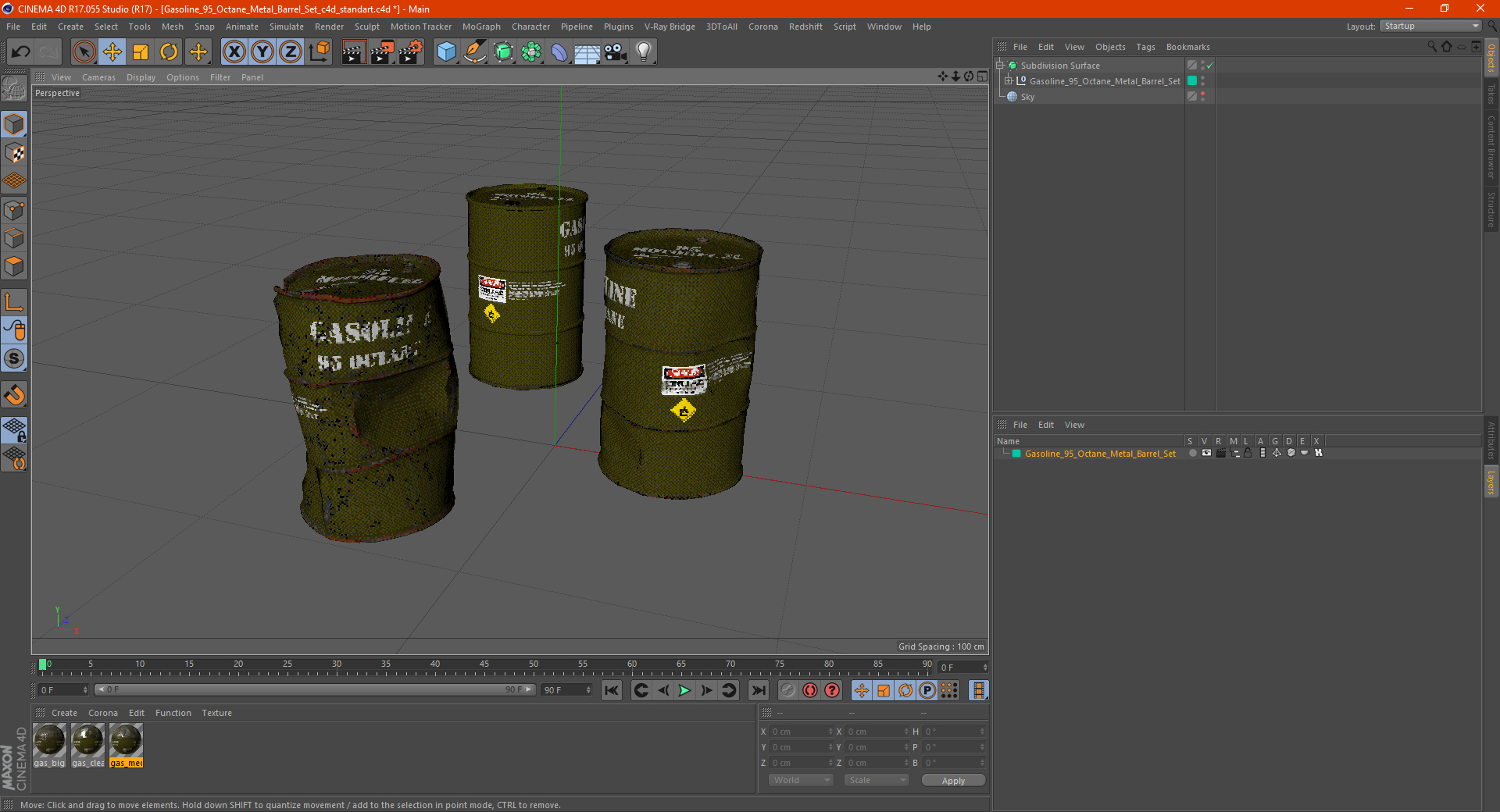The image size is (1500, 812).
Task: Toggle Sky visibility dots
Action: pos(1203,97)
